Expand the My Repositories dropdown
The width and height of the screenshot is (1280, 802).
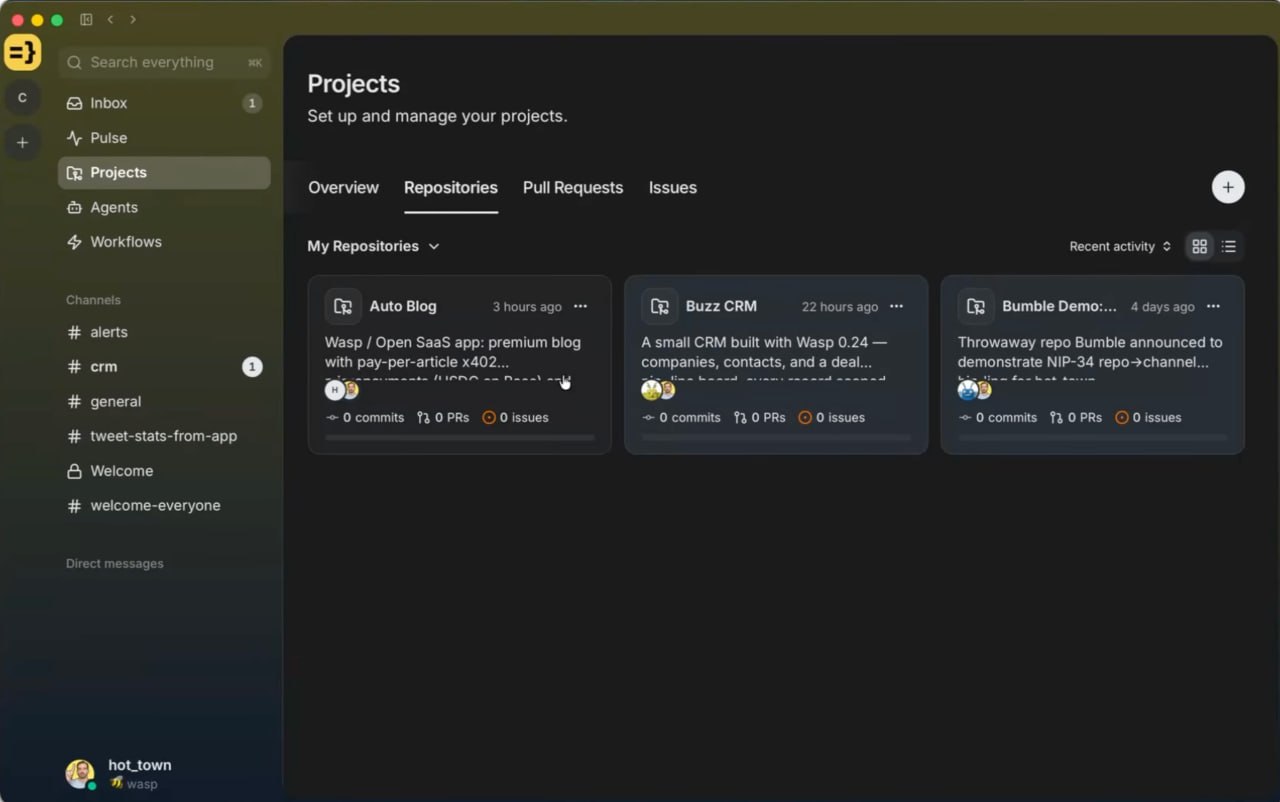373,246
